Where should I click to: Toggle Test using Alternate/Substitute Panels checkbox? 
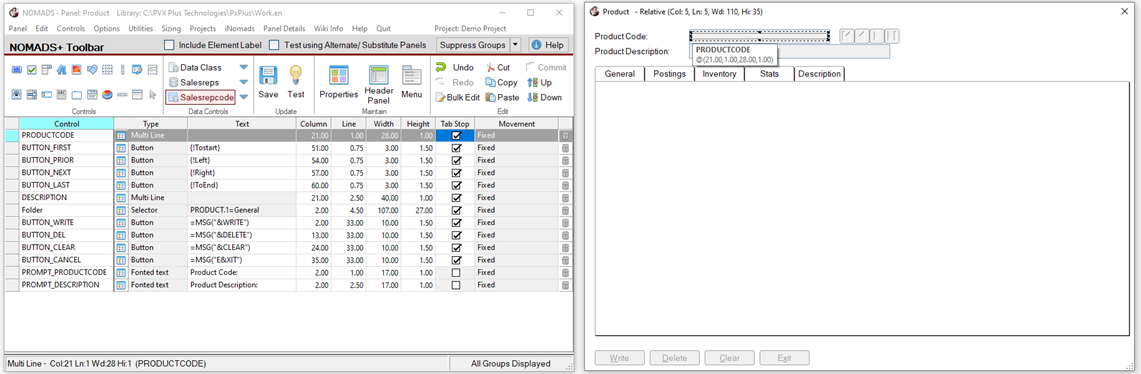coord(274,45)
